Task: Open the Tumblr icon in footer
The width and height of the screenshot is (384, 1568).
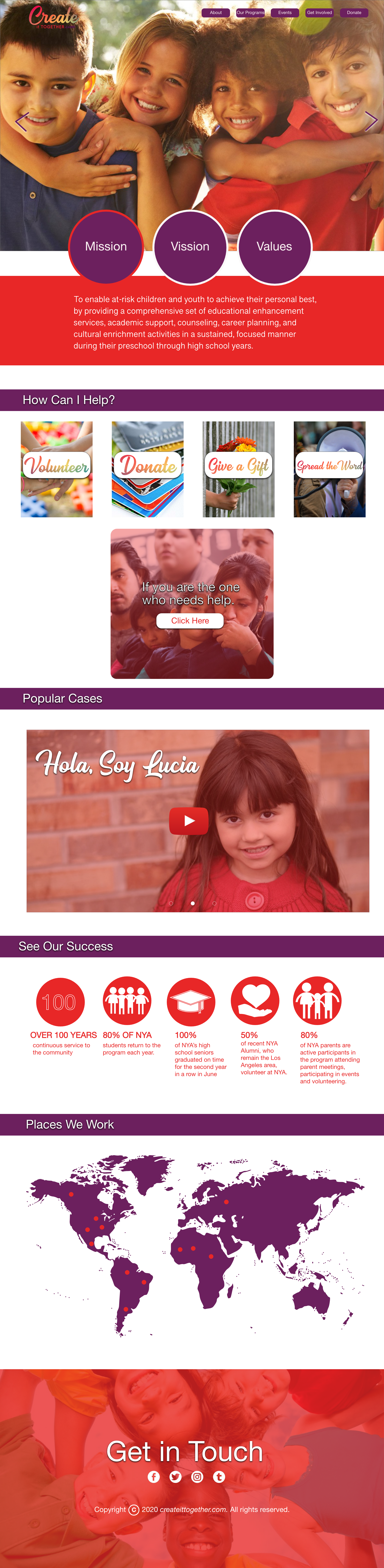Action: (x=219, y=1477)
